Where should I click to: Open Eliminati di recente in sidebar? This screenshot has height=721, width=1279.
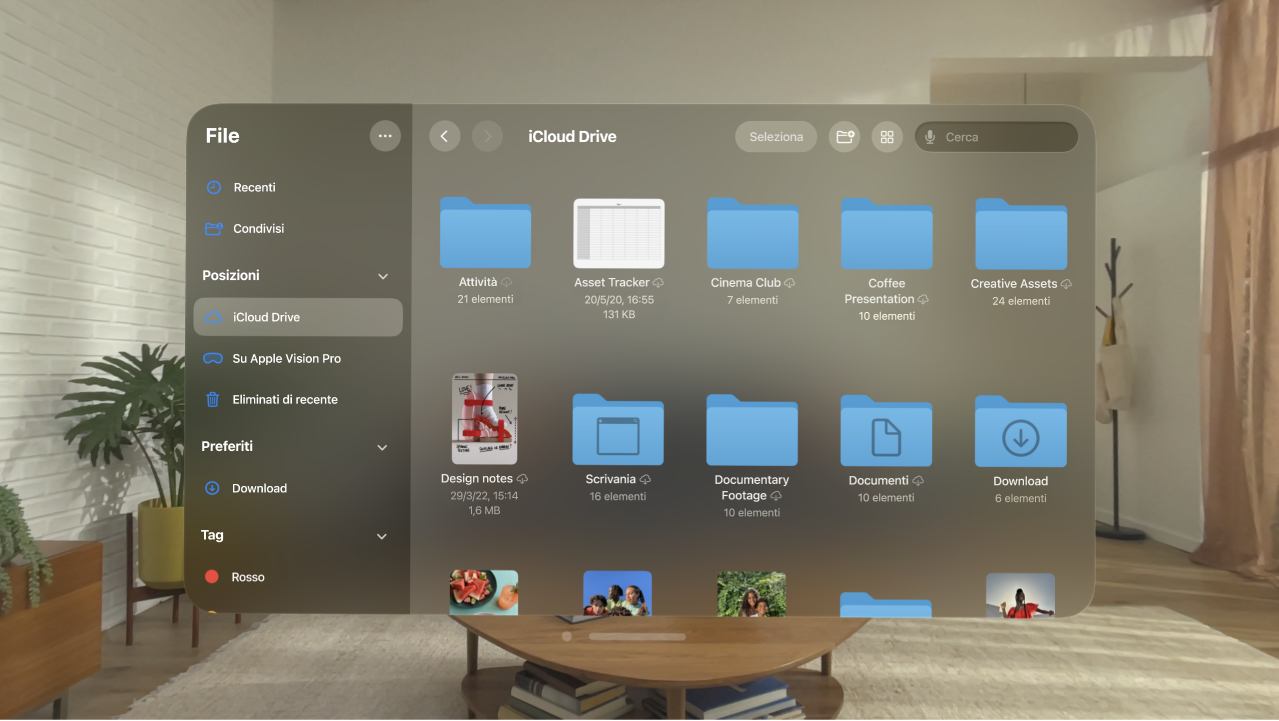(298, 399)
